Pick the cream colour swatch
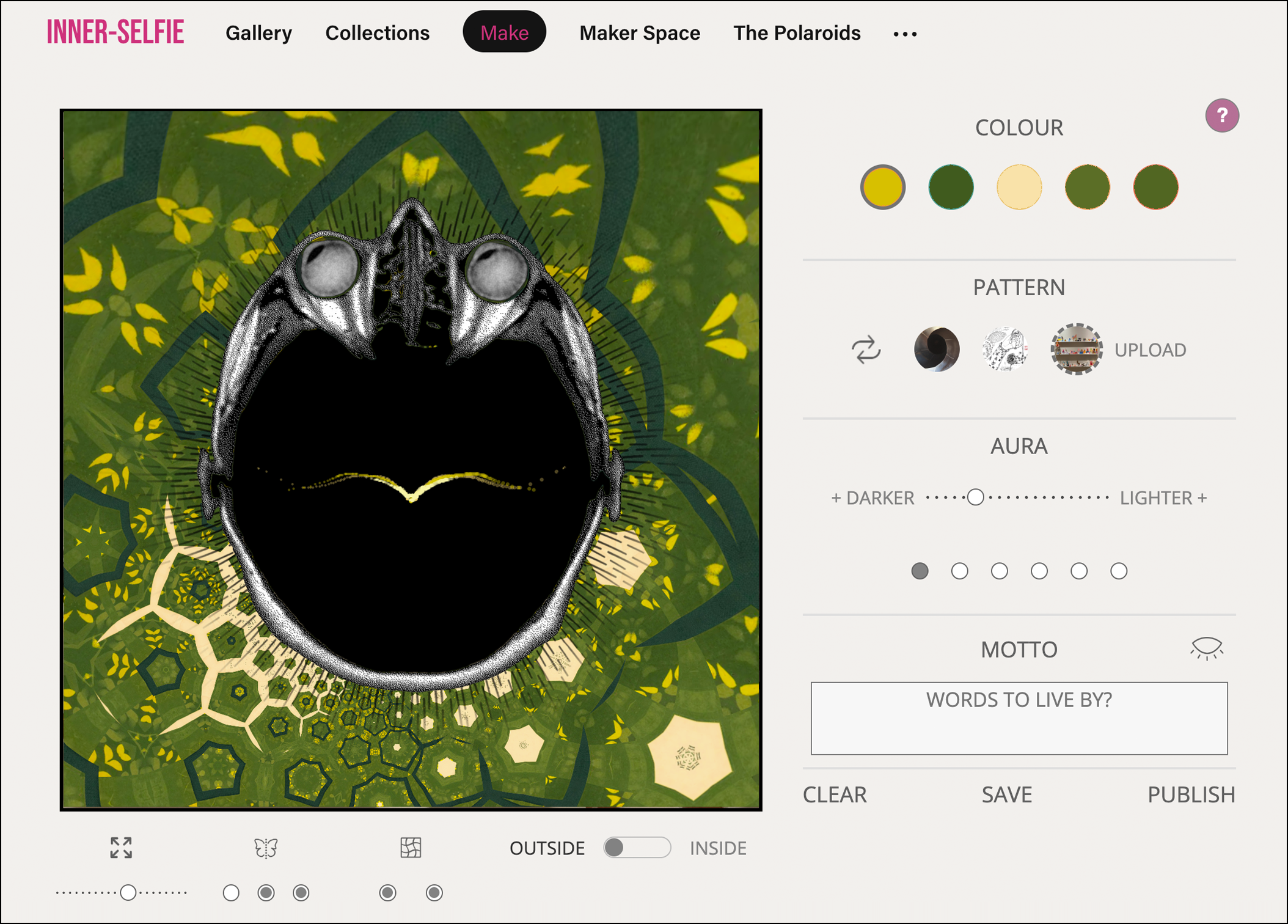The width and height of the screenshot is (1288, 924). coord(1019,187)
